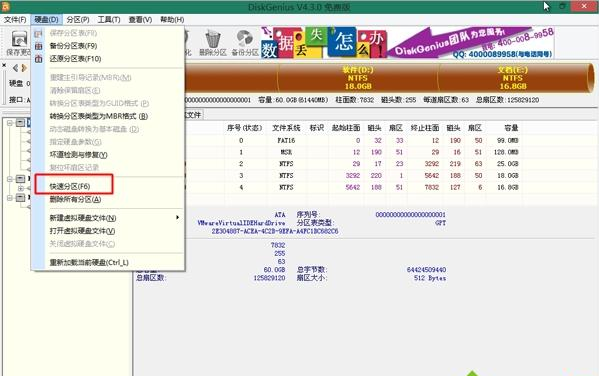The image size is (599, 376).
Task: Click the orange forward navigation arrow
Action: 24,68
